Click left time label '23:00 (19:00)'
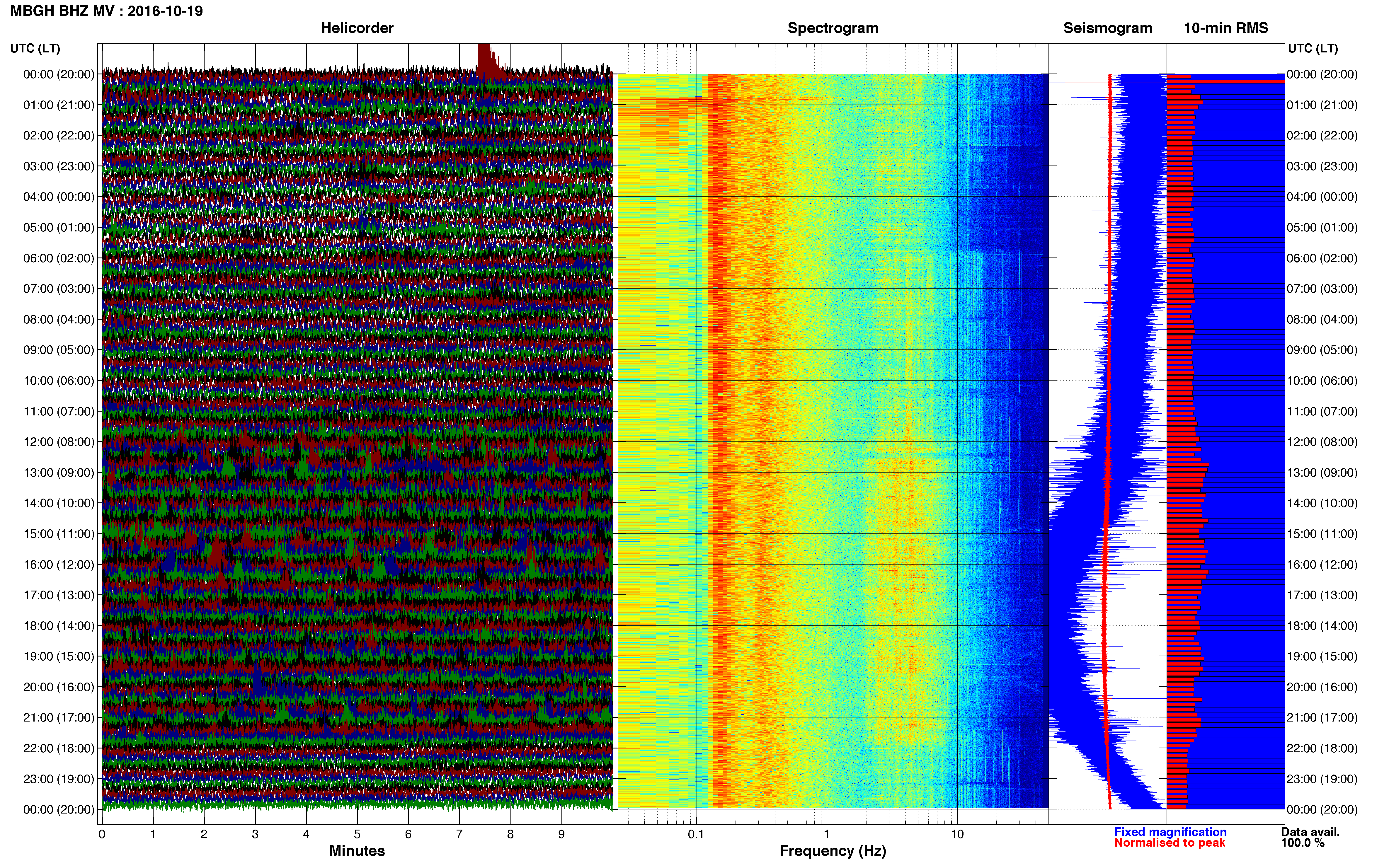This screenshot has height=868, width=1389. pos(59,778)
